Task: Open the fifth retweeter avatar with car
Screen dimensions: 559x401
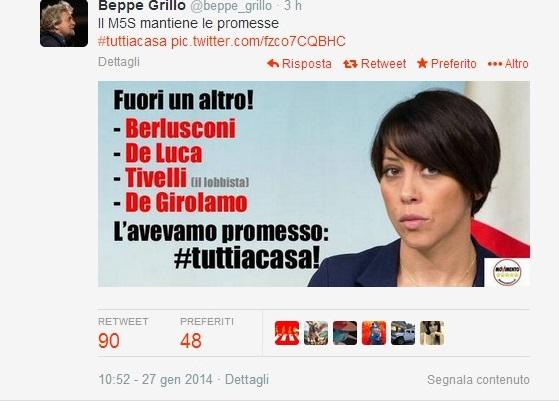Action: point(403,333)
